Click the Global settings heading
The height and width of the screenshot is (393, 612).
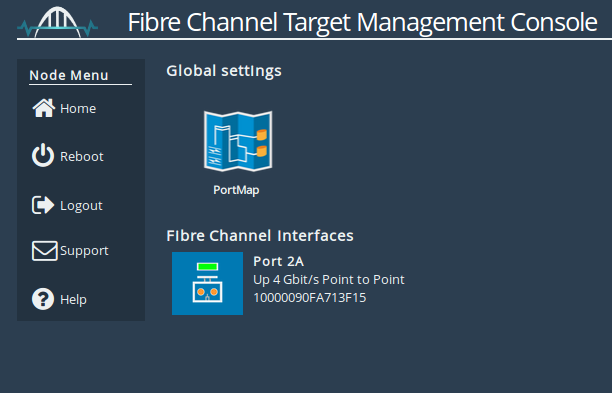click(224, 71)
